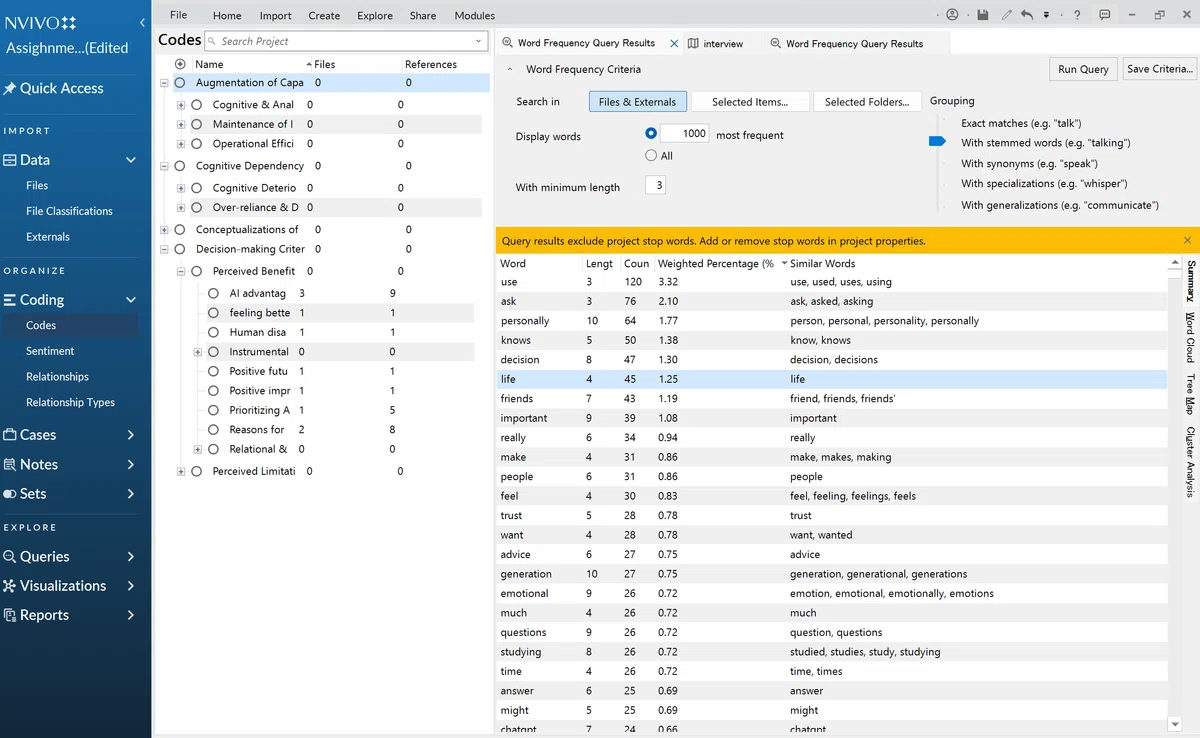Click the results list scrollbar down arrow
The image size is (1200, 738).
1174,723
